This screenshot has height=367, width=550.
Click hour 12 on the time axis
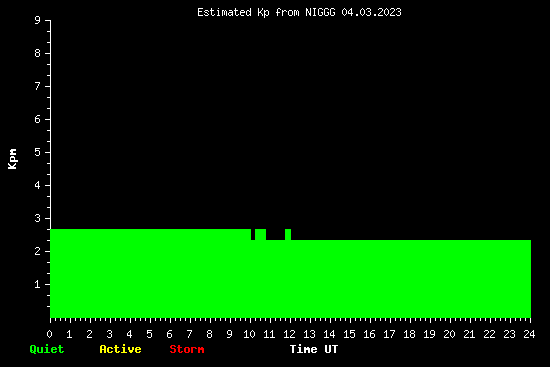289,334
